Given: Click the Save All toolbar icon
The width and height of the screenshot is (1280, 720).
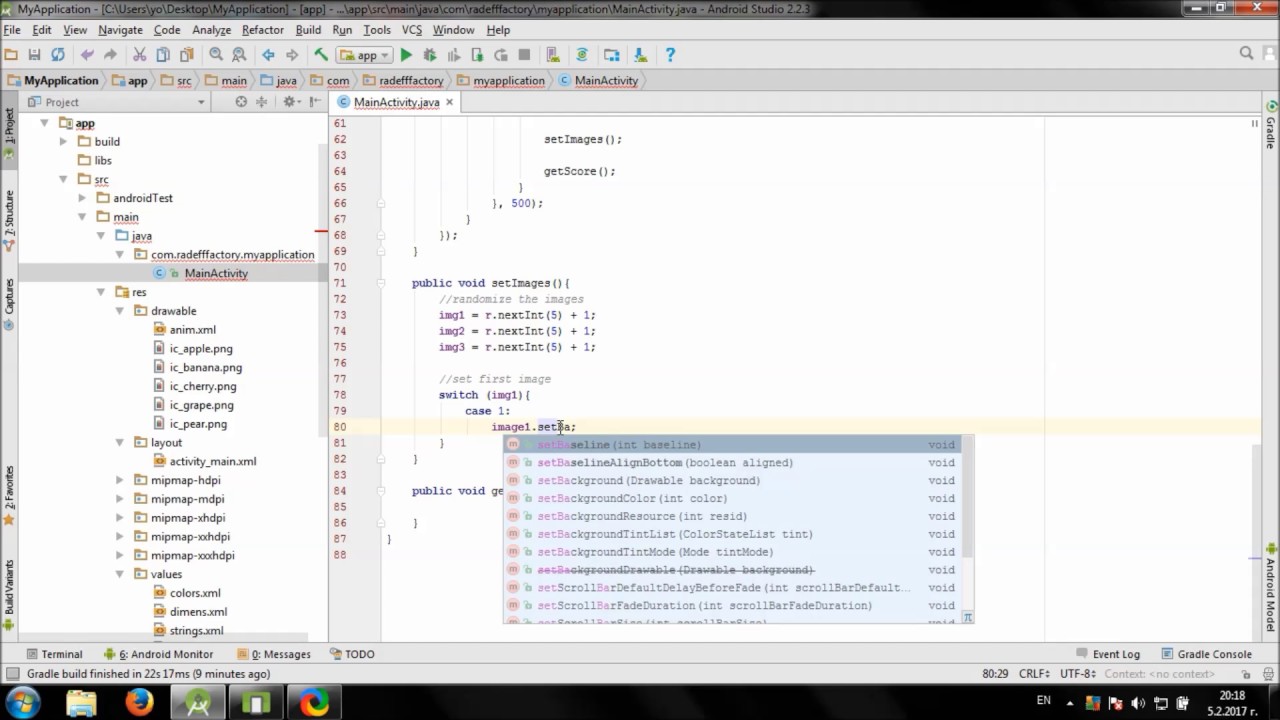Looking at the screenshot, I should coord(34,55).
